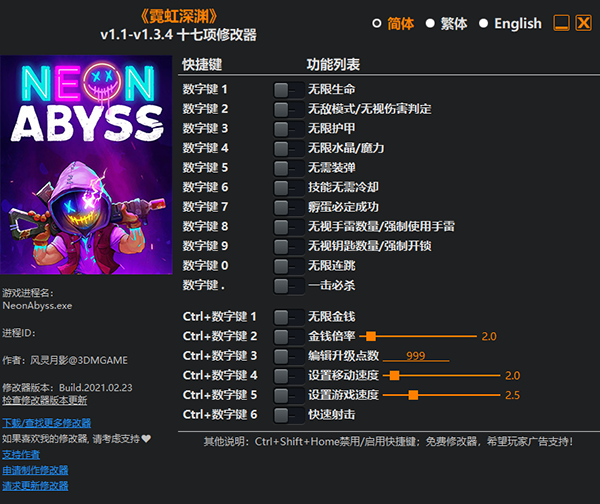
Task: Close the trainer with orange X icon
Action: (584, 23)
